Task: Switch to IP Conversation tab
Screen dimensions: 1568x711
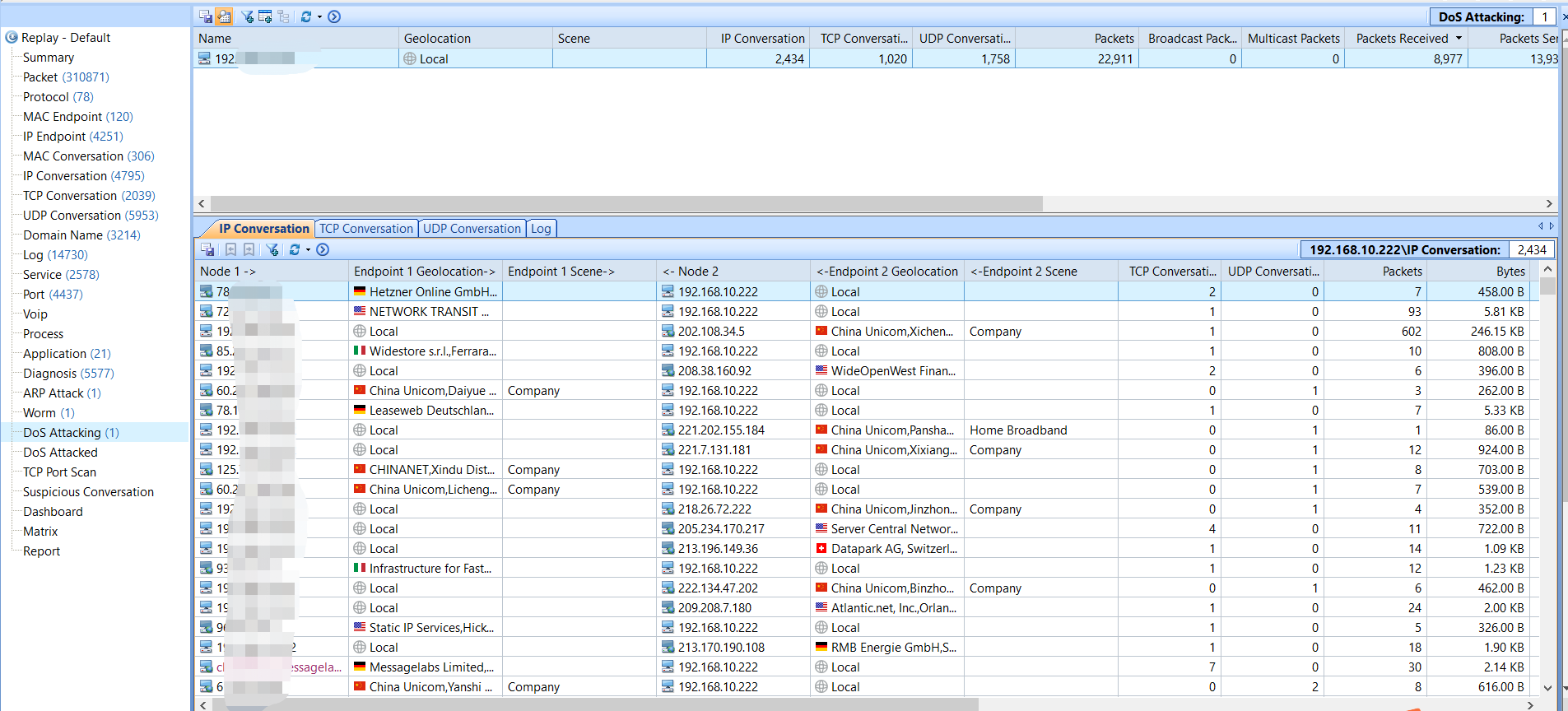Action: 263,229
